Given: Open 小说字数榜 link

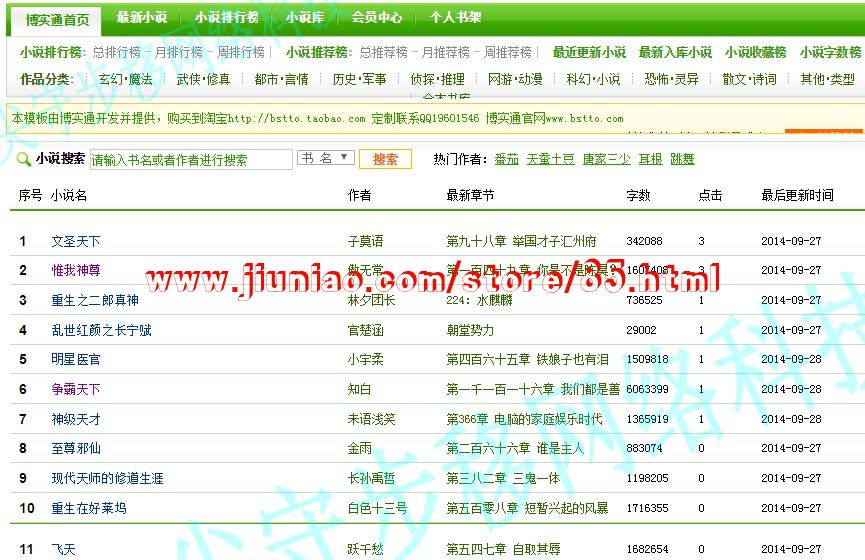Looking at the screenshot, I should 830,52.
